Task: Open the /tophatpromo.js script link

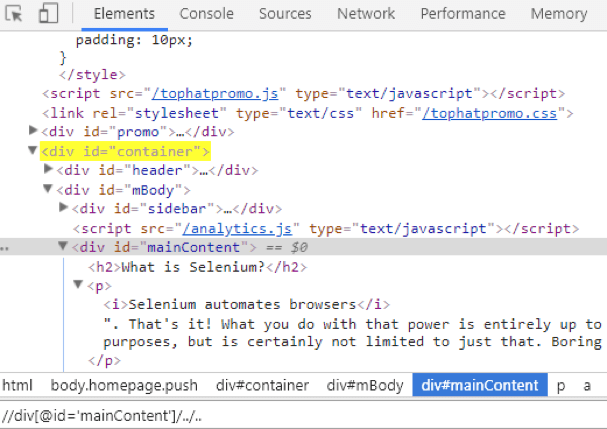Action: point(215,94)
